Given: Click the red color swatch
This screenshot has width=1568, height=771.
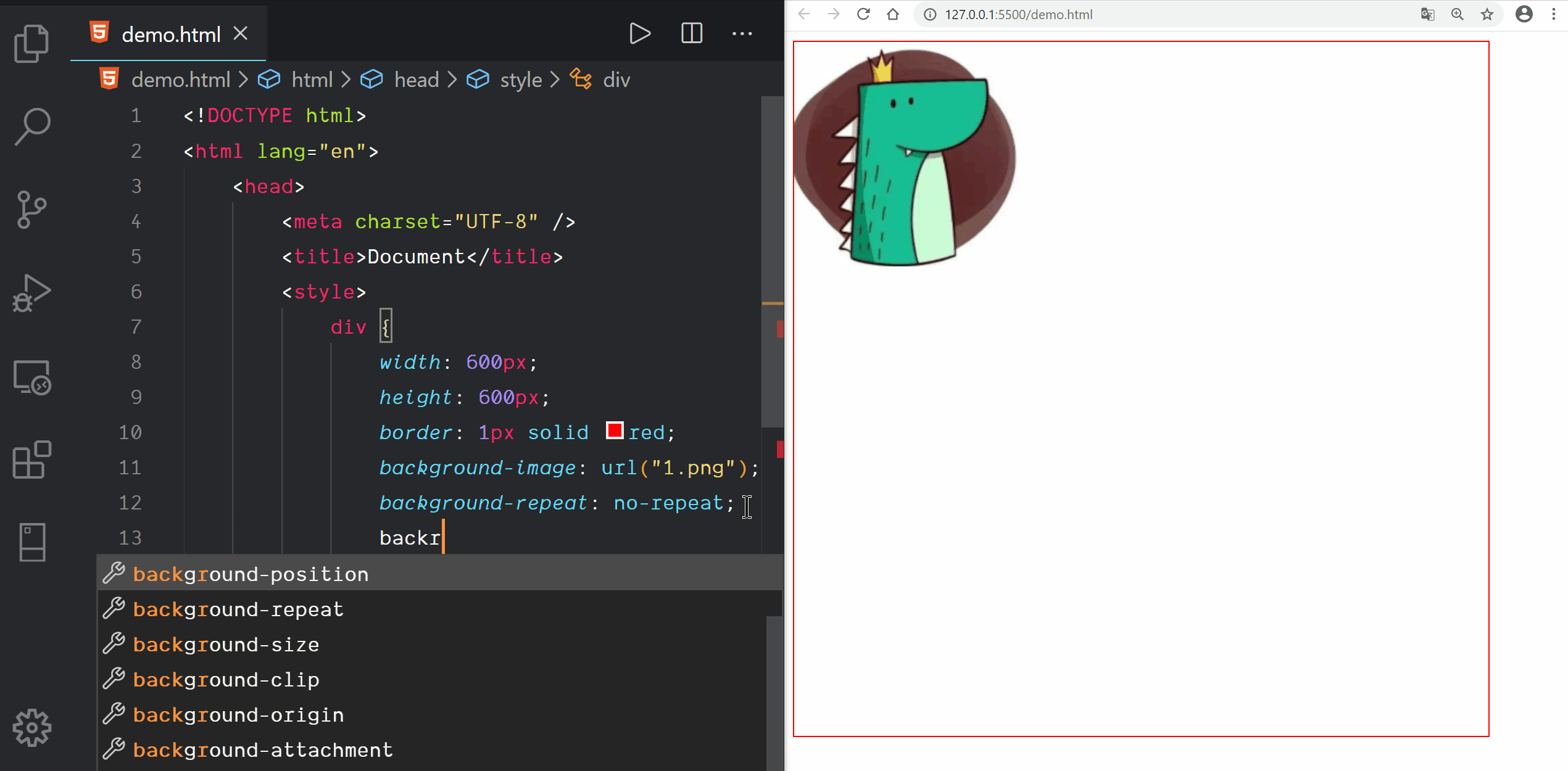Looking at the screenshot, I should coord(615,431).
